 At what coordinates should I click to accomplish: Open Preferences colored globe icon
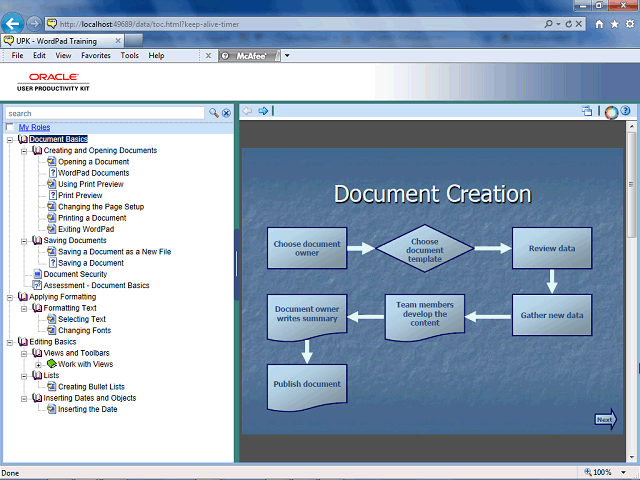pyautogui.click(x=611, y=112)
